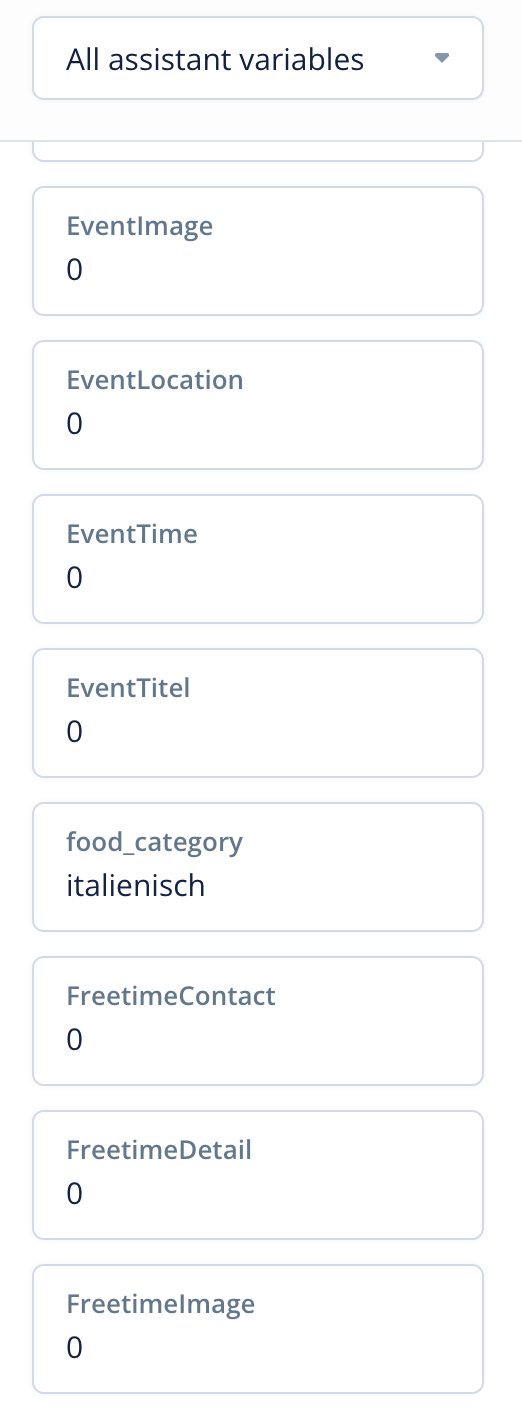Select the EventImage variable label

pos(140,226)
